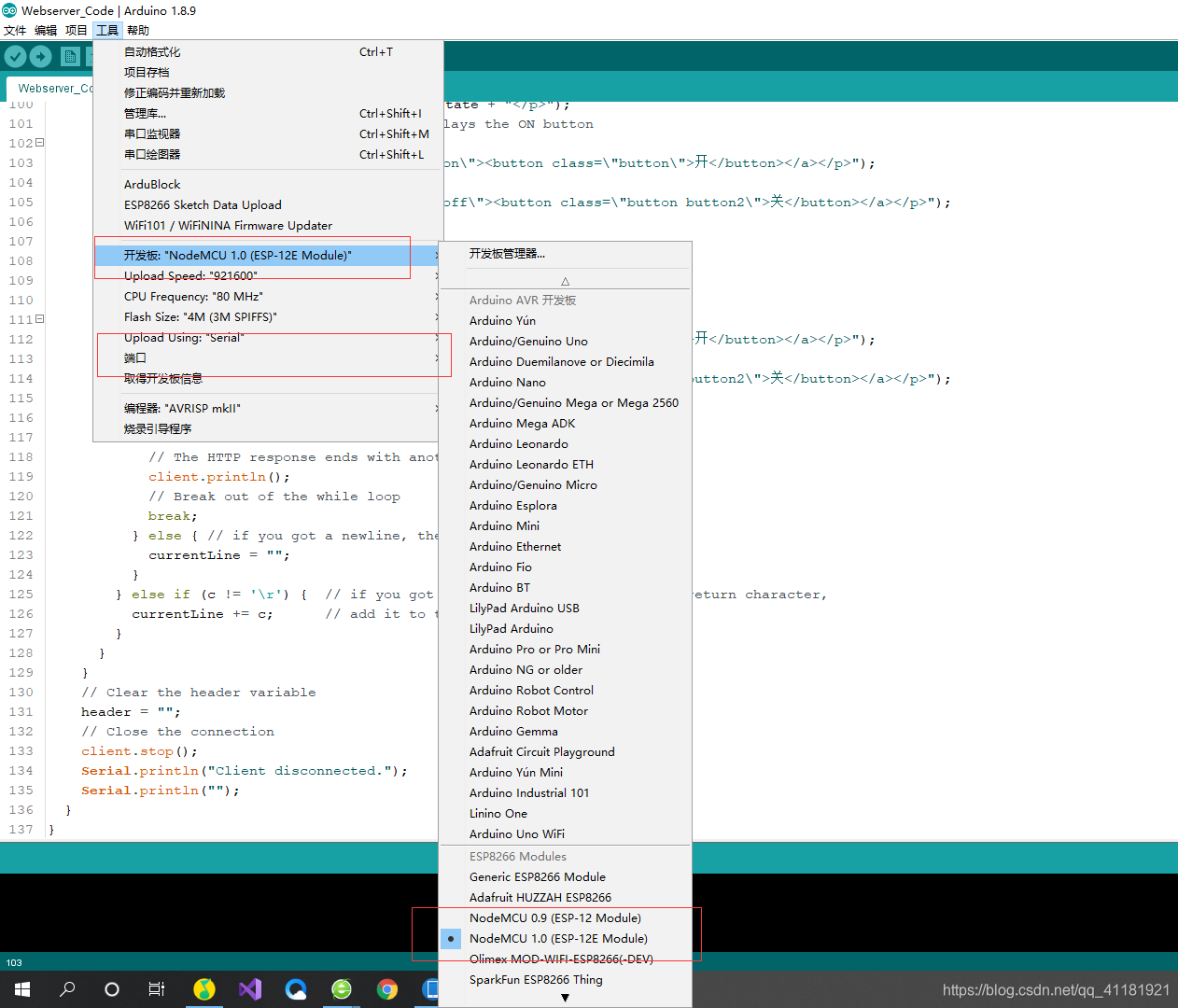Select SparkFun ESP8266 Thing board
This screenshot has height=1008, width=1178.
[536, 980]
